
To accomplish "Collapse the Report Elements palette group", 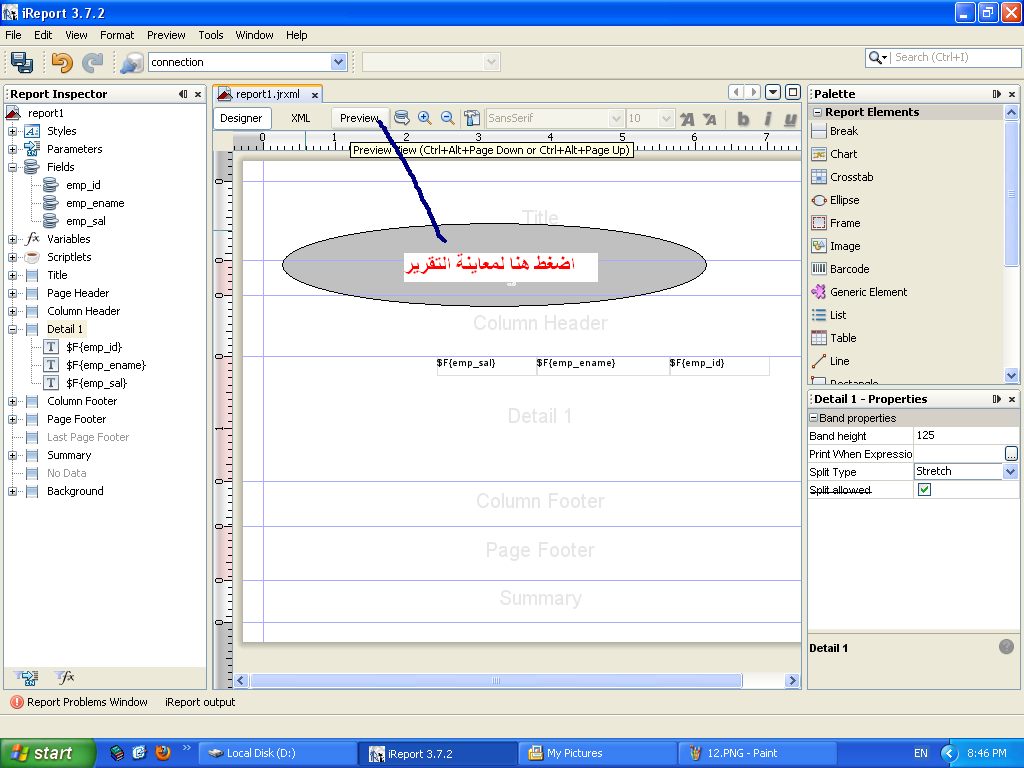I will 817,112.
